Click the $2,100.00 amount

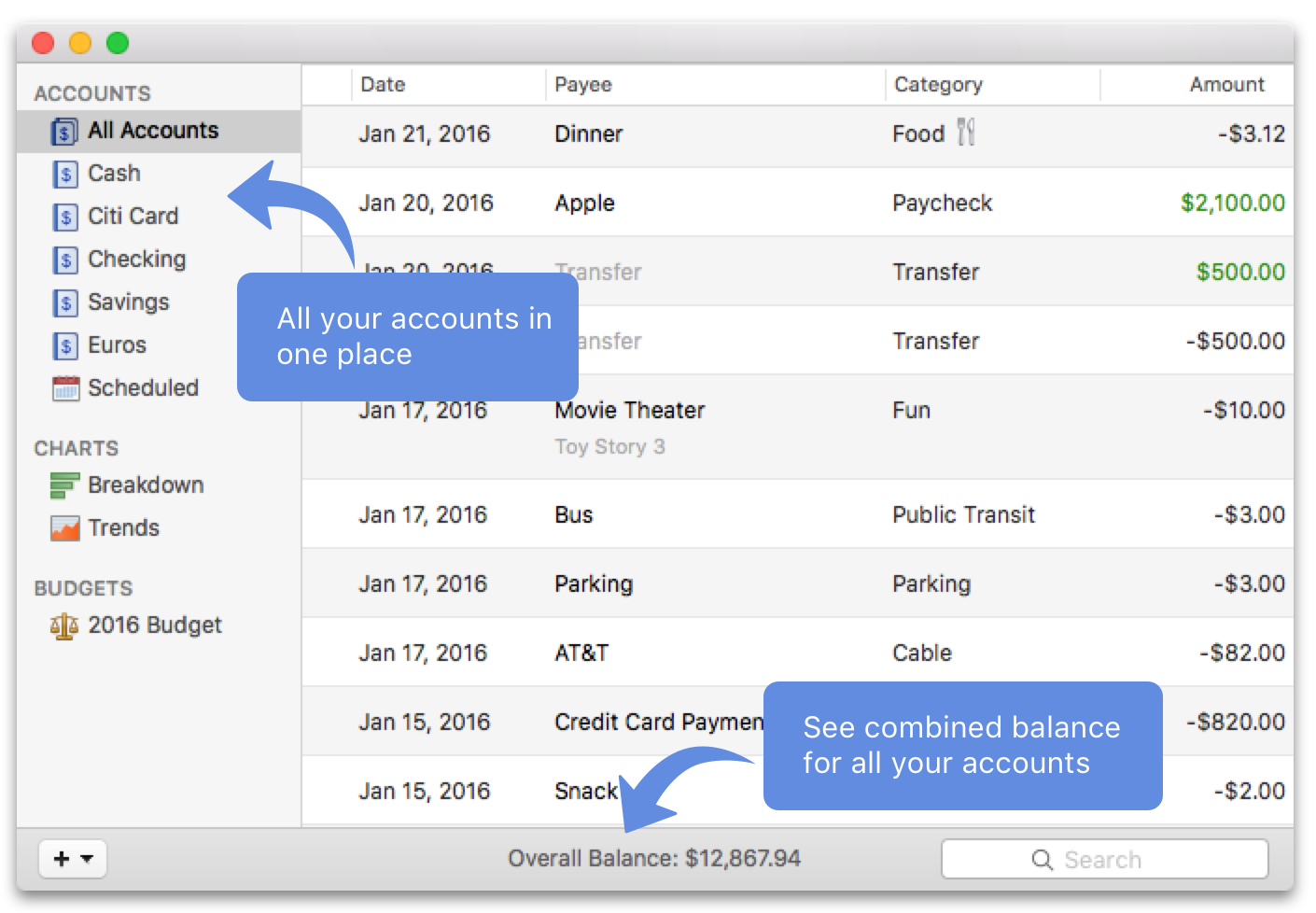pyautogui.click(x=1232, y=204)
